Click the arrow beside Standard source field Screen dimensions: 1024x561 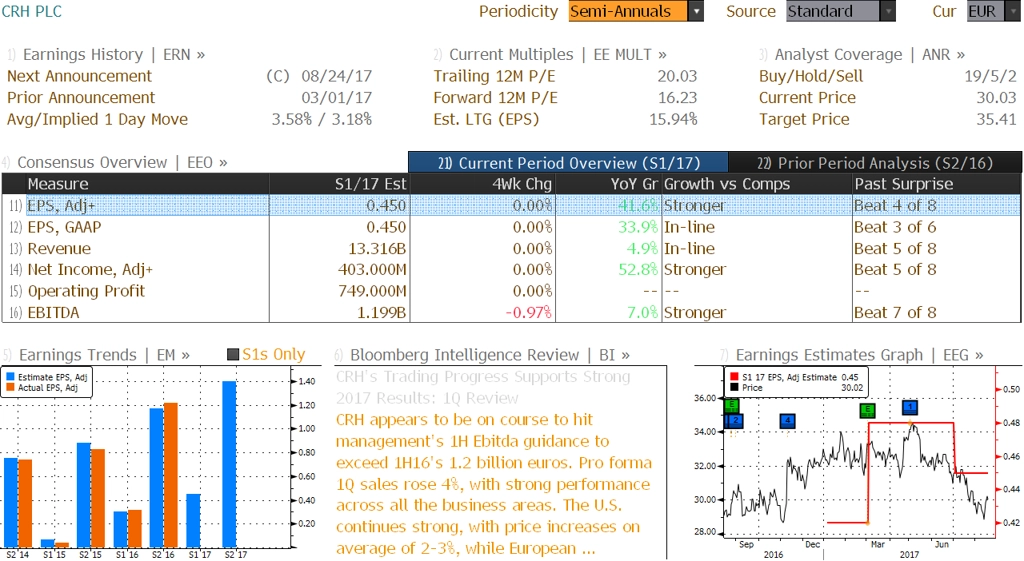(x=888, y=11)
